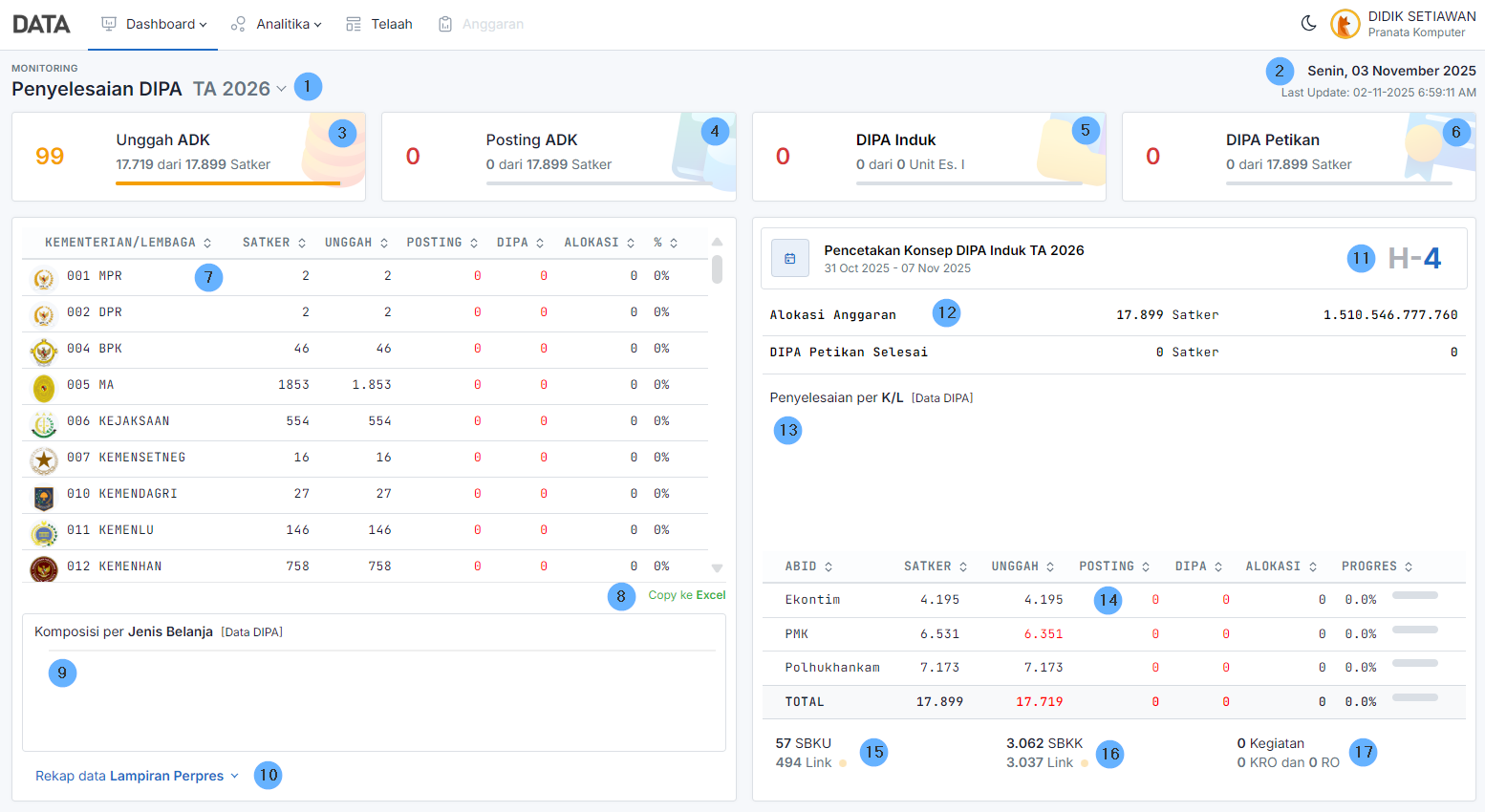Click the MPR emblem icon
Viewport: 1485px width, 812px height.
point(43,278)
